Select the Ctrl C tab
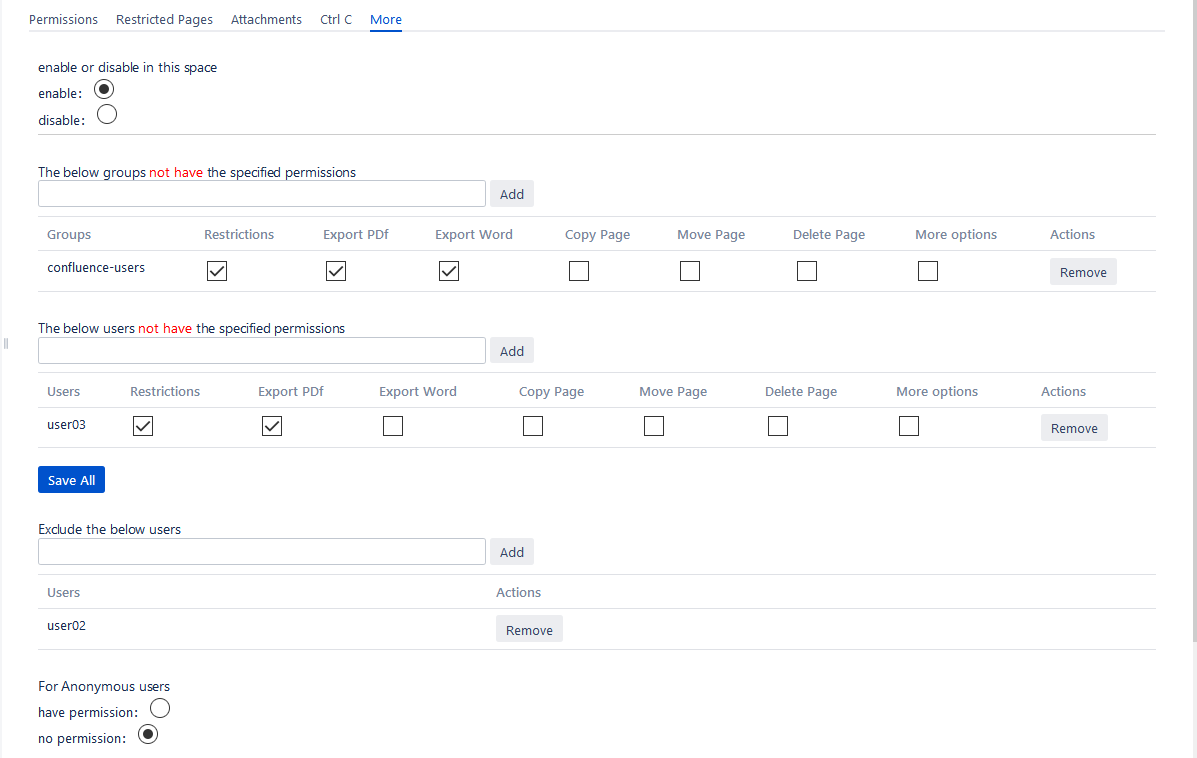The width and height of the screenshot is (1197, 758). (x=336, y=19)
